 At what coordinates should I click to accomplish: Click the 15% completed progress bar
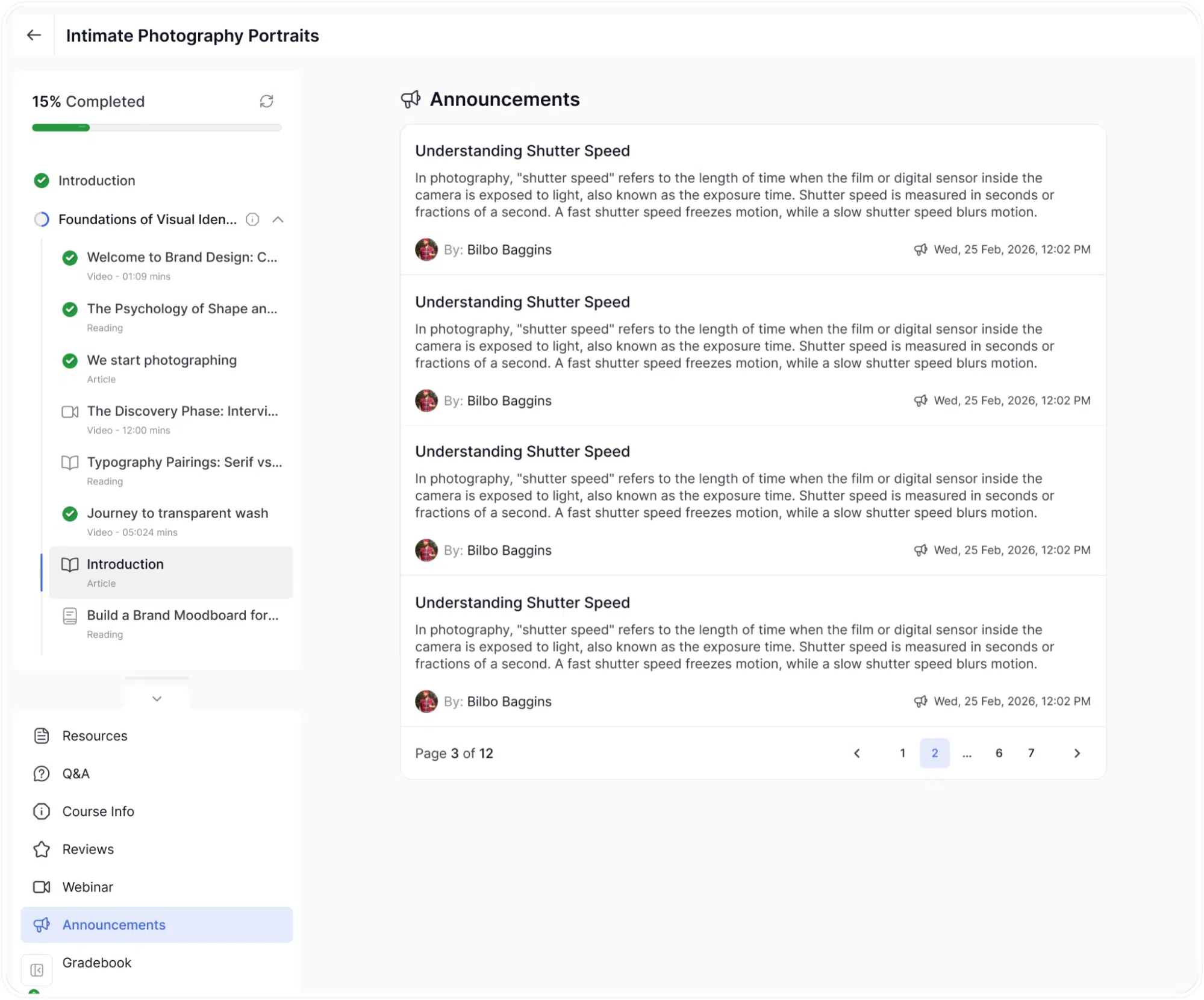pyautogui.click(x=157, y=128)
